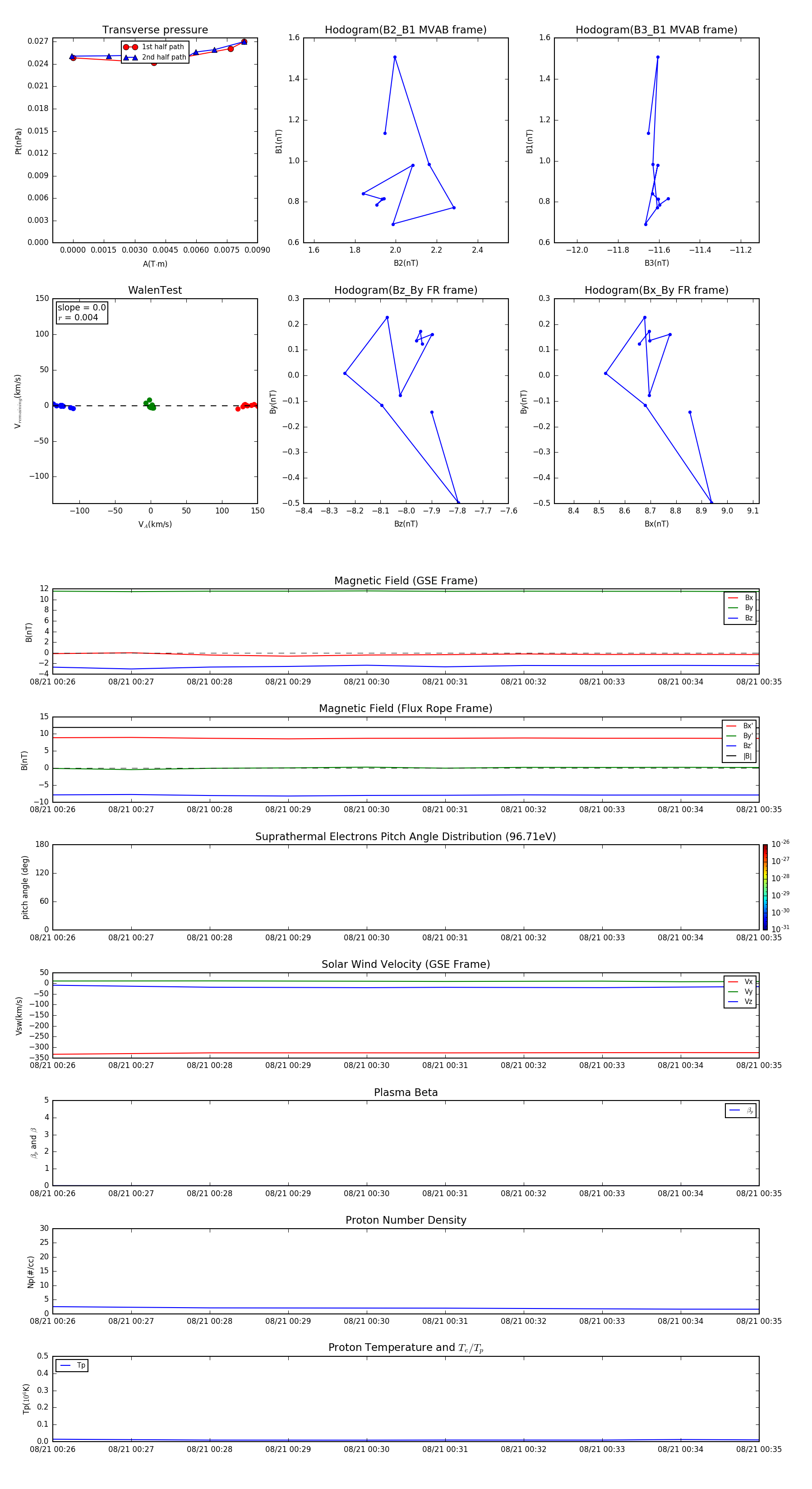Viewport: 812px width, 1489px height.
Task: Click the pitch angle flux colorbar
Action: [765, 887]
